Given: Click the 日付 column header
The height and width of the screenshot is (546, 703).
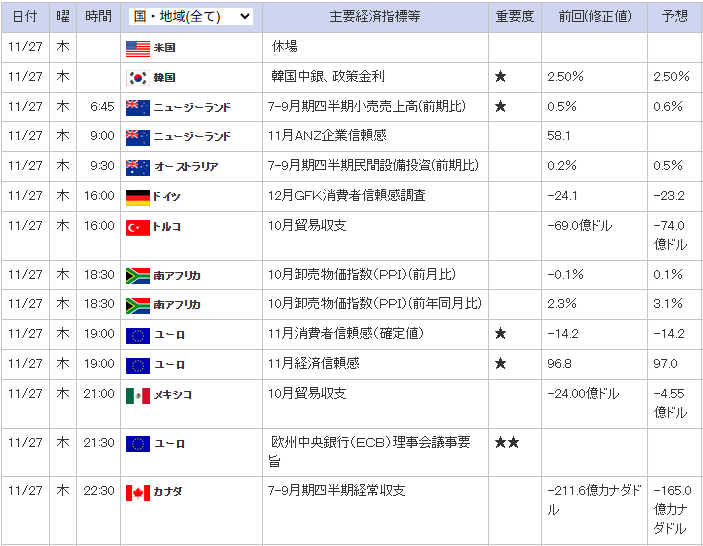Looking at the screenshot, I should [x=25, y=17].
